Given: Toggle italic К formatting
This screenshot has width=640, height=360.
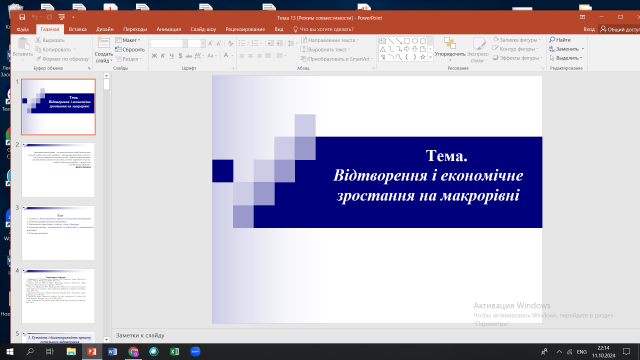Looking at the screenshot, I should coord(162,56).
